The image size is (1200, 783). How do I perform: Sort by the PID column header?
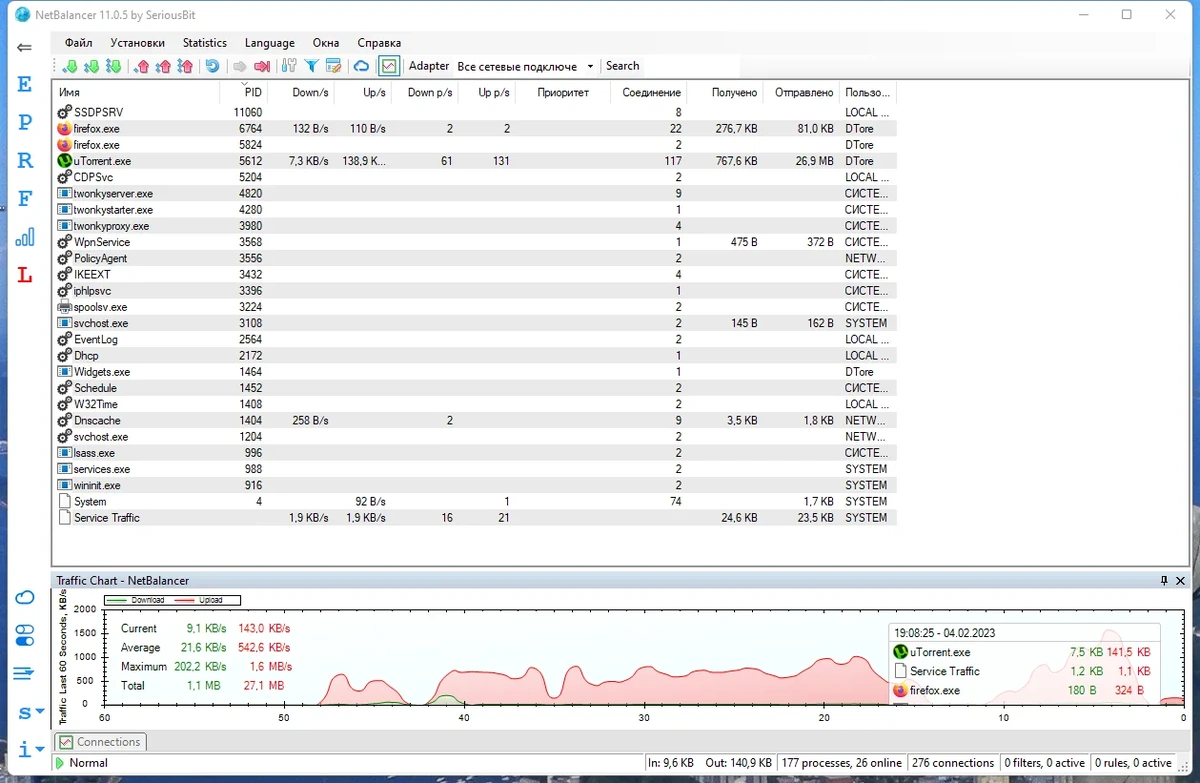pyautogui.click(x=244, y=92)
